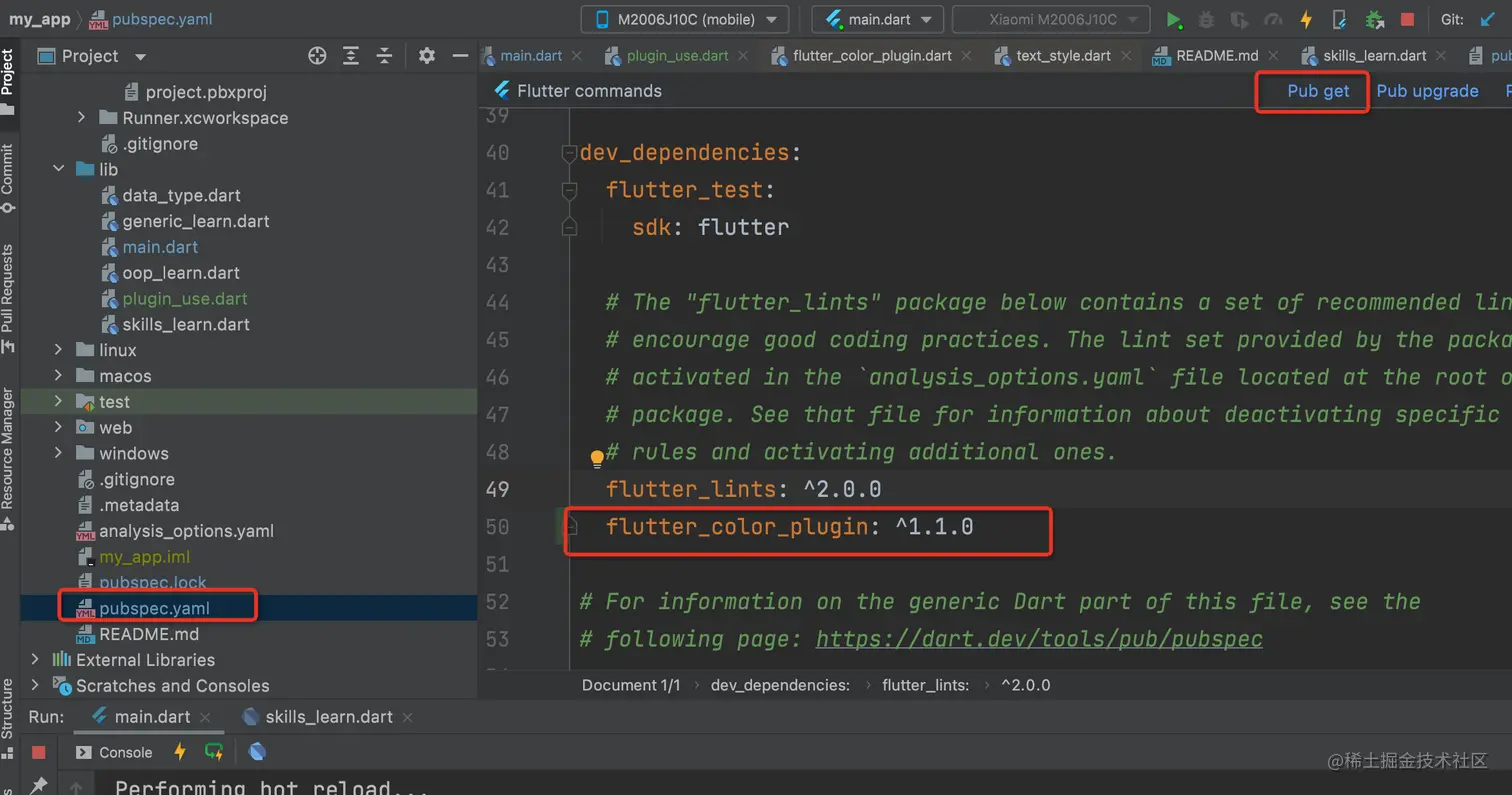Click my_app in the breadcrumb path
The height and width of the screenshot is (795, 1512).
tap(40, 19)
